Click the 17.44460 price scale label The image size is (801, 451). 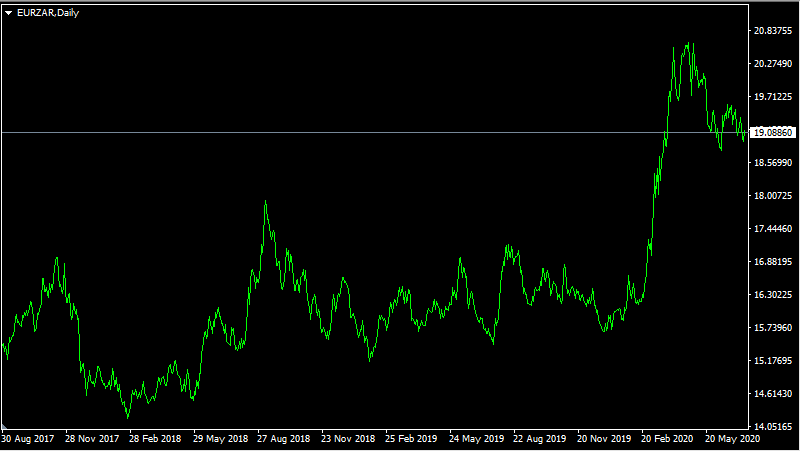(x=773, y=229)
